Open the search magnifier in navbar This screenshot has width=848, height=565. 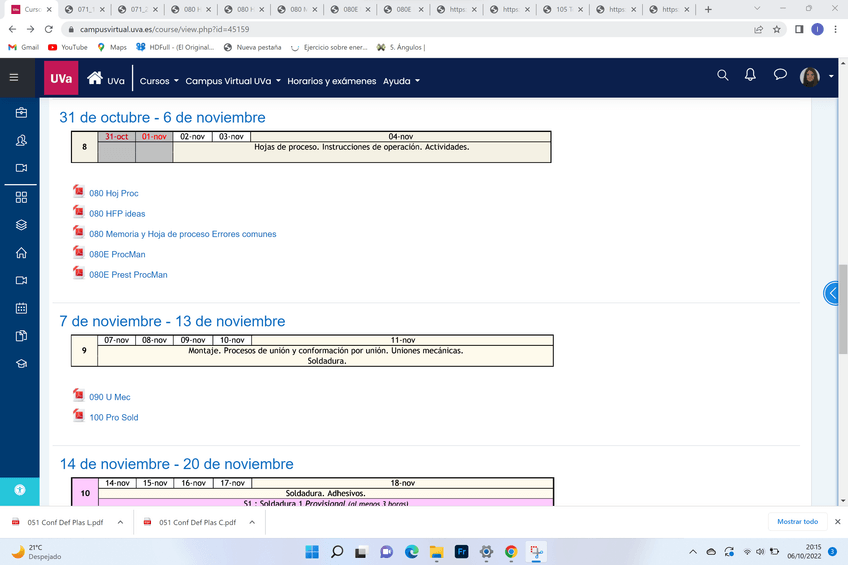(x=723, y=75)
